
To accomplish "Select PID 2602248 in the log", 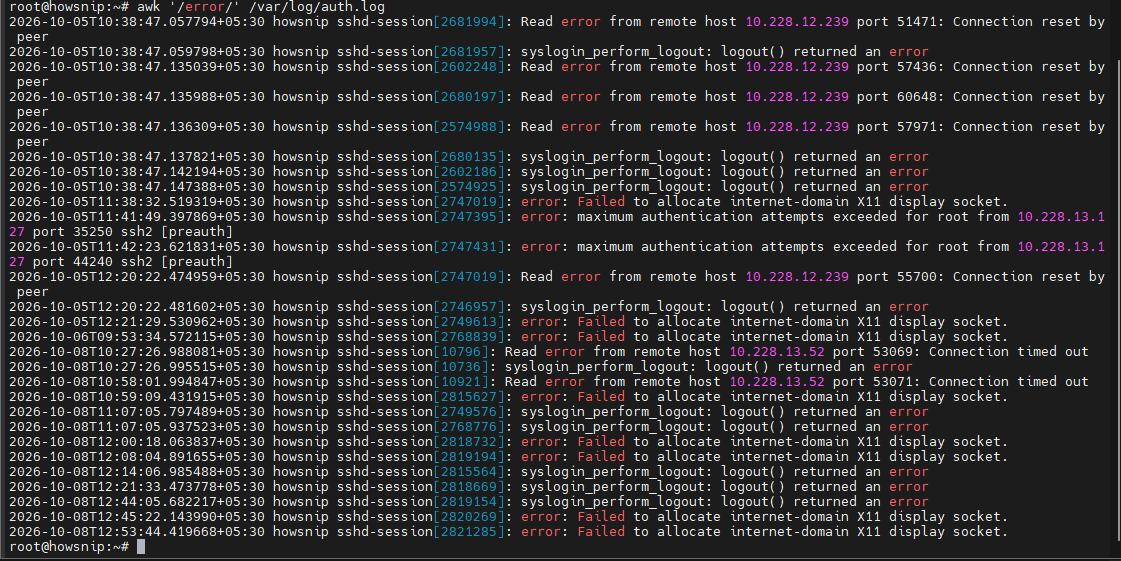I will (469, 66).
